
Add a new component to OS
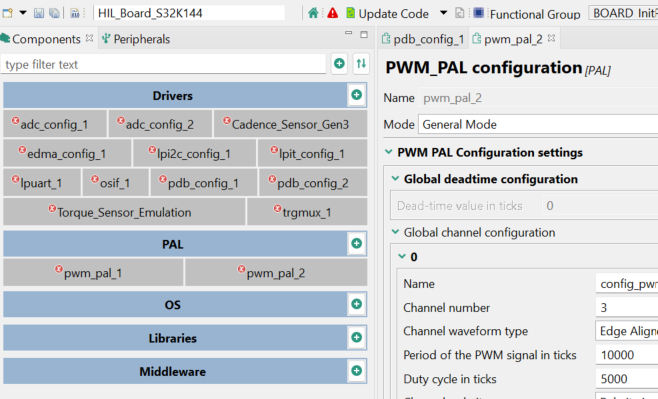(357, 304)
